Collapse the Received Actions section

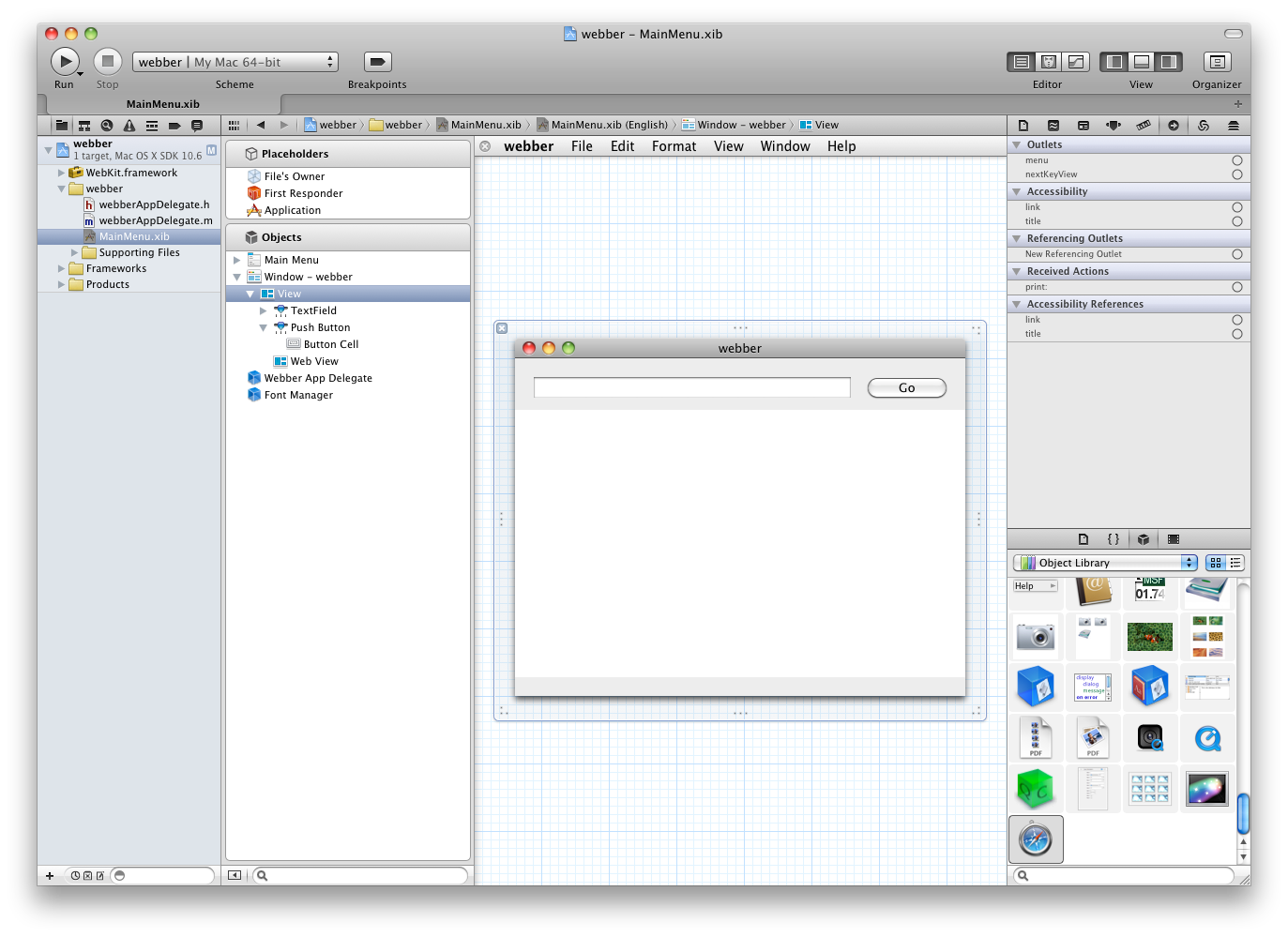(1016, 271)
